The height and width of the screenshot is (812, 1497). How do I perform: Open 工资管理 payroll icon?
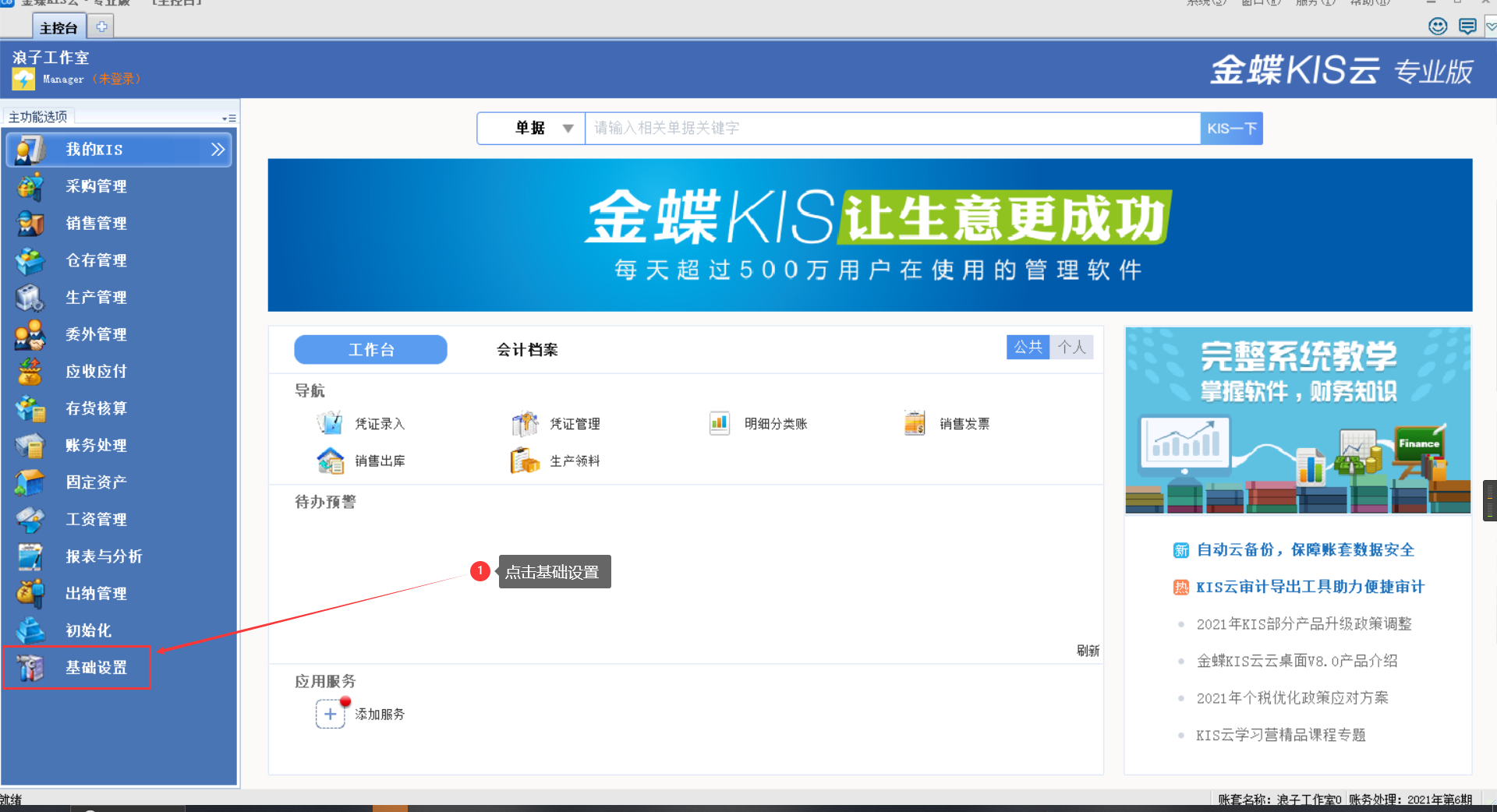point(30,520)
